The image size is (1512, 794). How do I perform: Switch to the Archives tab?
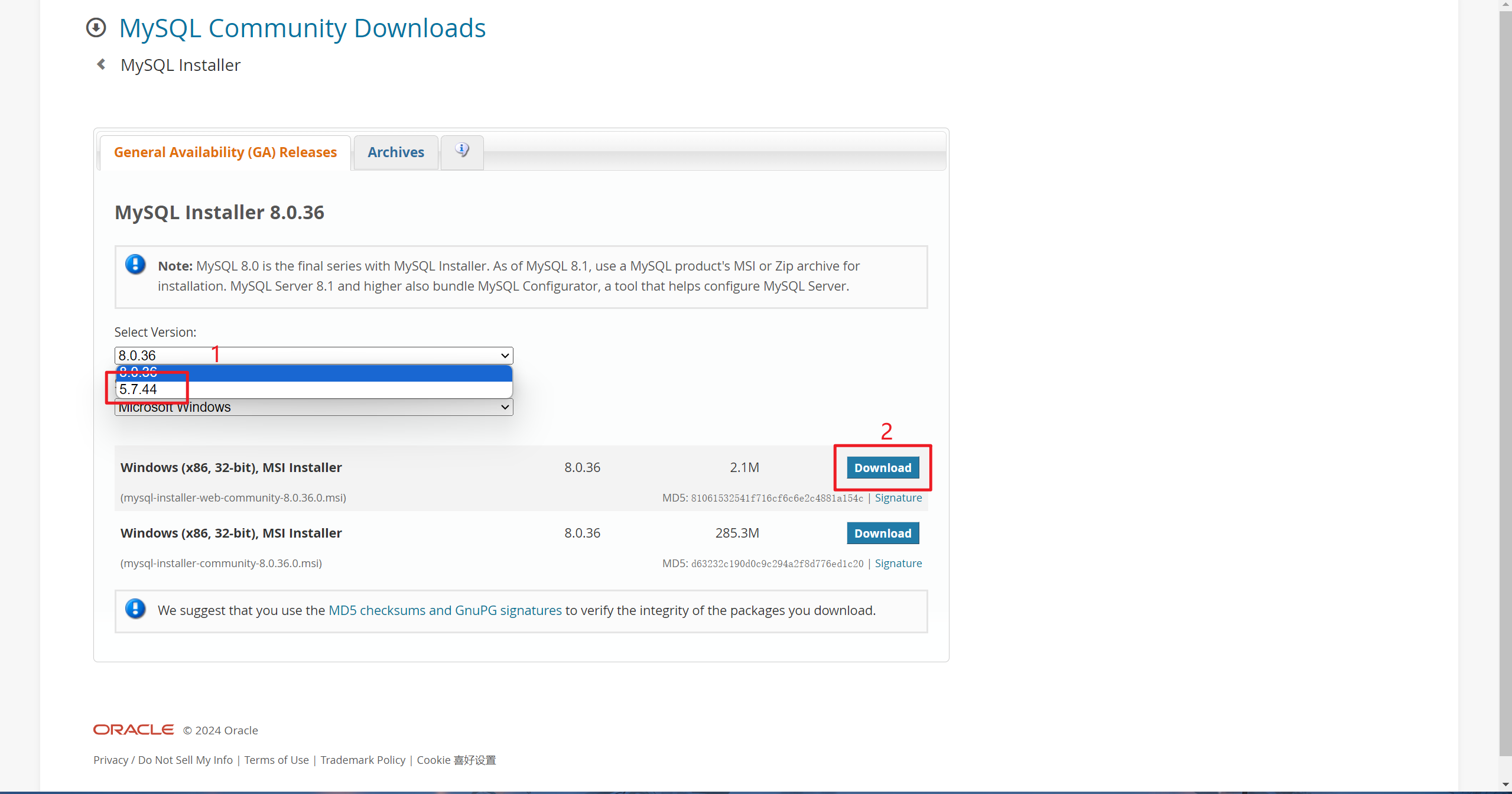coord(396,152)
